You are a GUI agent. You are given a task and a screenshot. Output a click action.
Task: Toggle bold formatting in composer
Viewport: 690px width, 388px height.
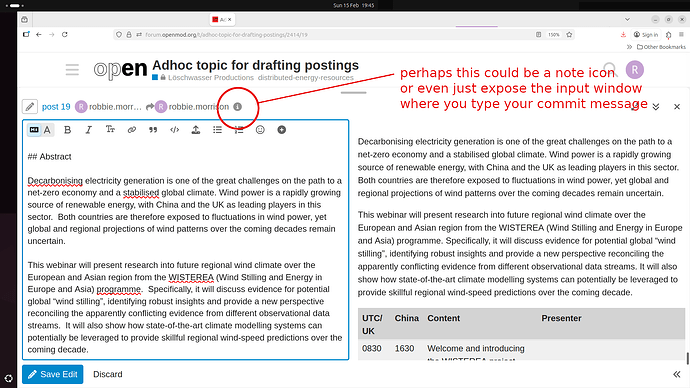[67, 130]
